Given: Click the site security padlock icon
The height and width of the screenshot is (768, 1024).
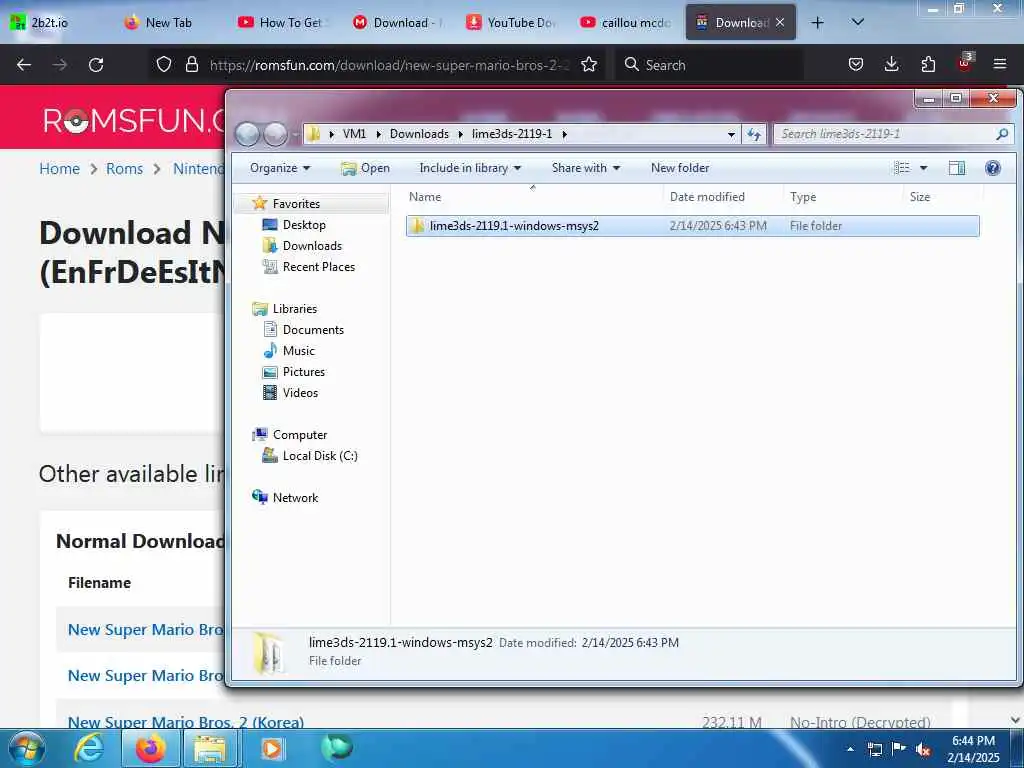Looking at the screenshot, I should (x=191, y=65).
